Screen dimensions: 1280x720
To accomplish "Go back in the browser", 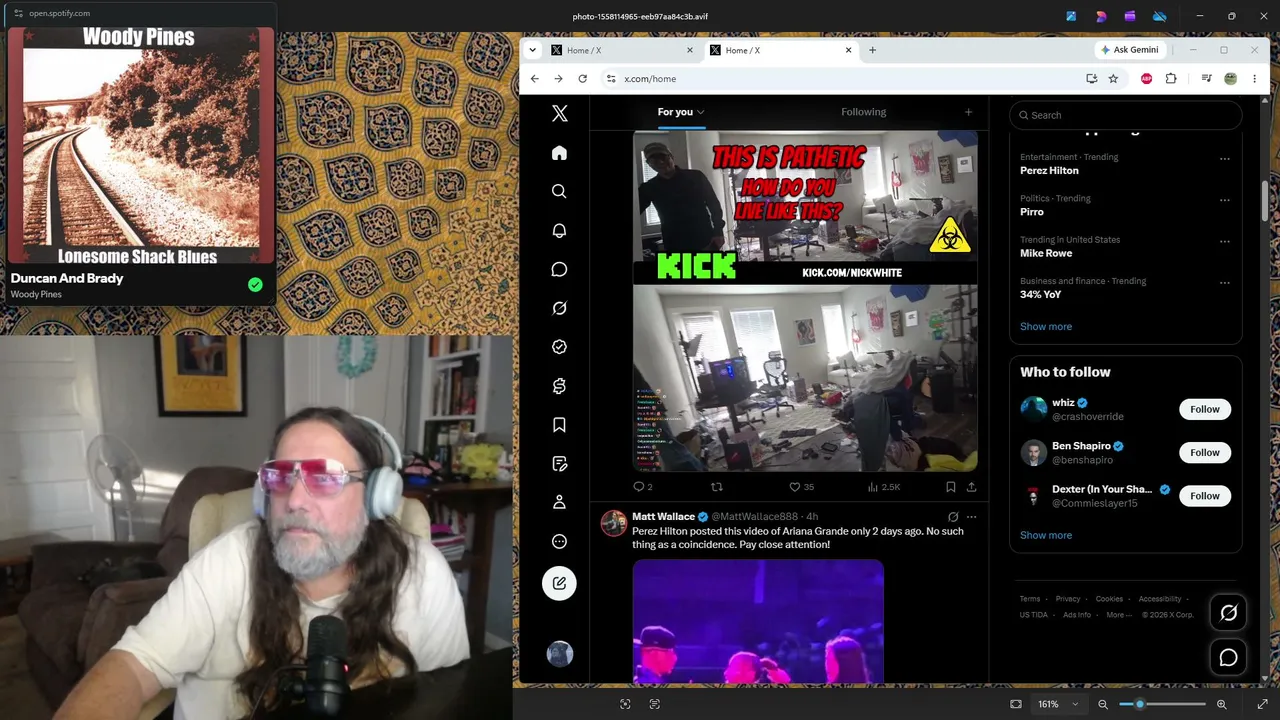I will [534, 79].
